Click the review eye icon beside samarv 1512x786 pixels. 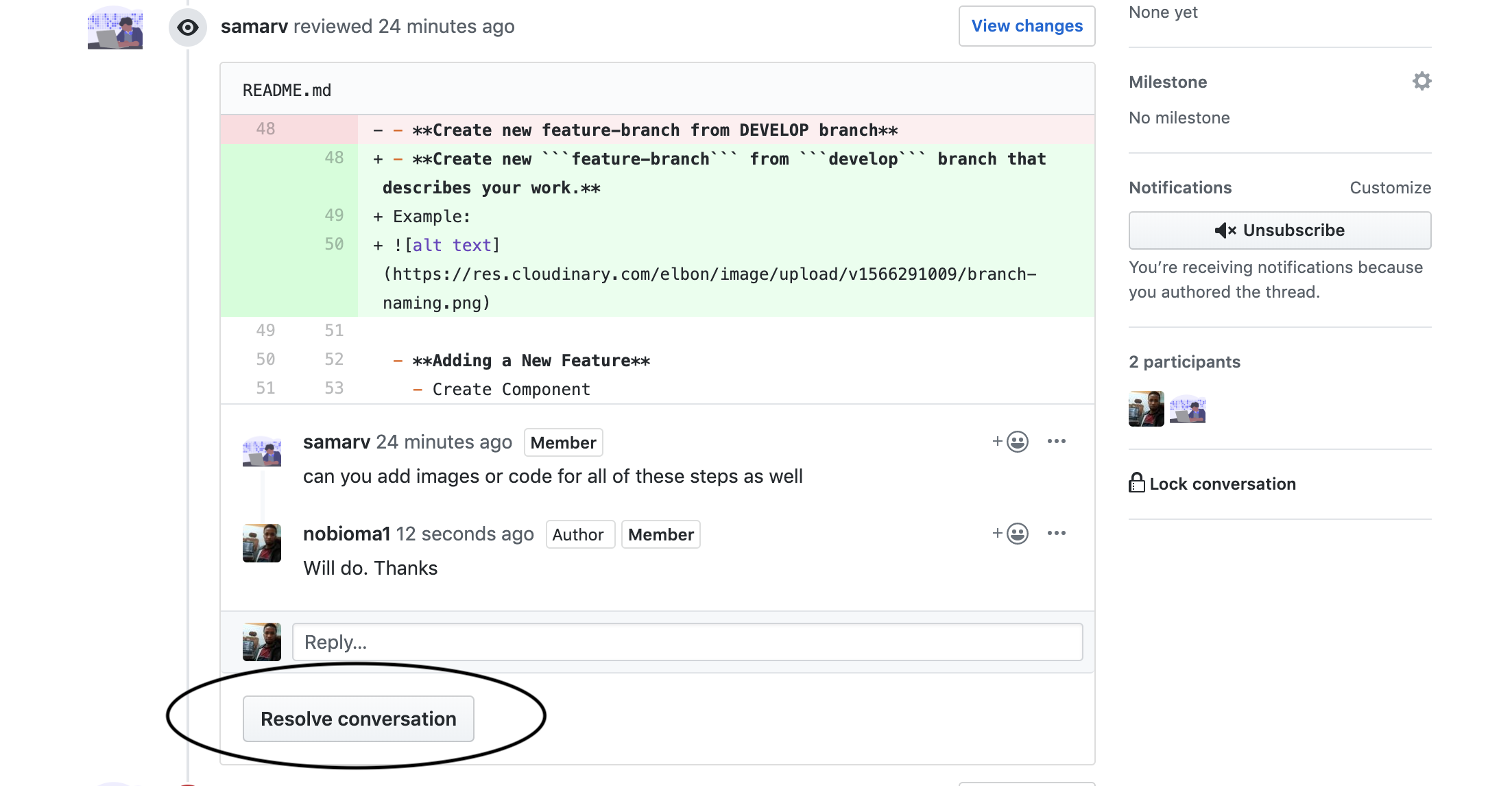tap(187, 27)
